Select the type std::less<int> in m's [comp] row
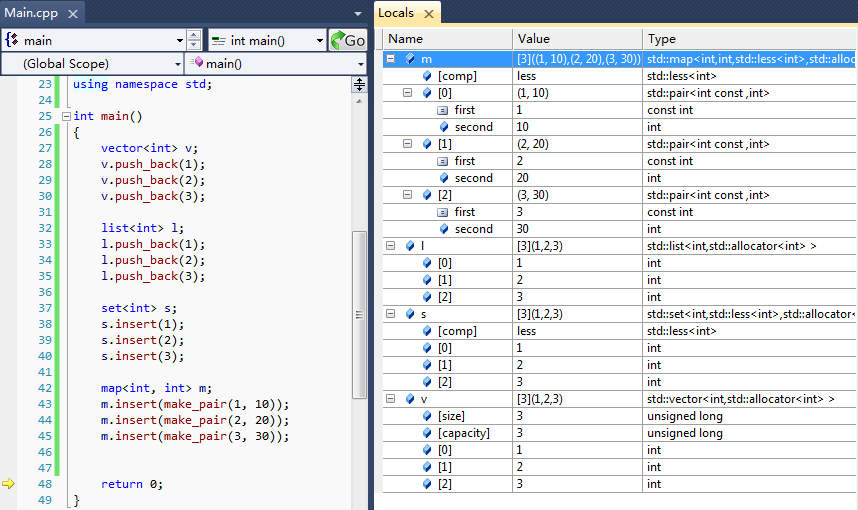Viewport: 858px width, 510px height. (x=681, y=76)
